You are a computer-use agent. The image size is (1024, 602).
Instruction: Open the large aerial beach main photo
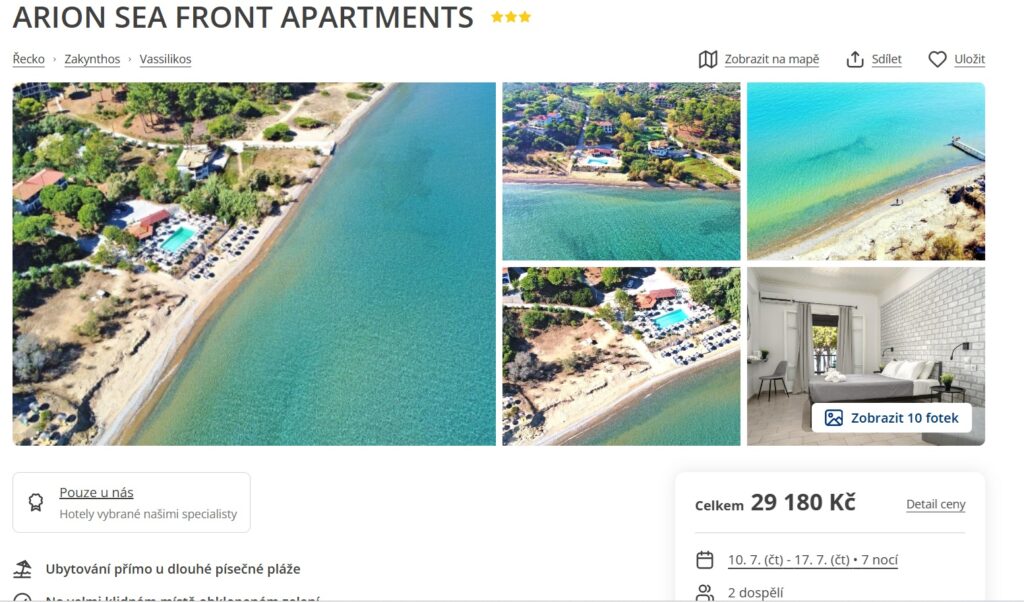pyautogui.click(x=254, y=264)
